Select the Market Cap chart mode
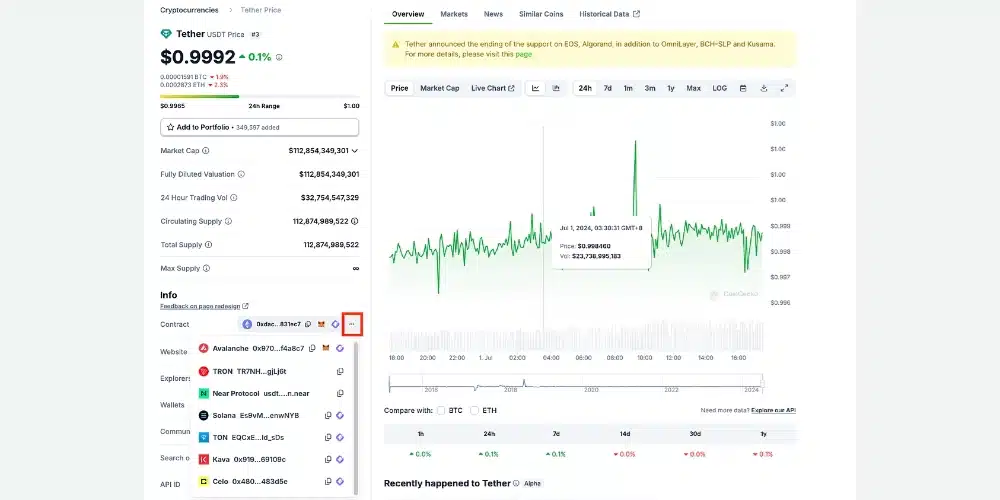Image resolution: width=1000 pixels, height=500 pixels. (439, 88)
